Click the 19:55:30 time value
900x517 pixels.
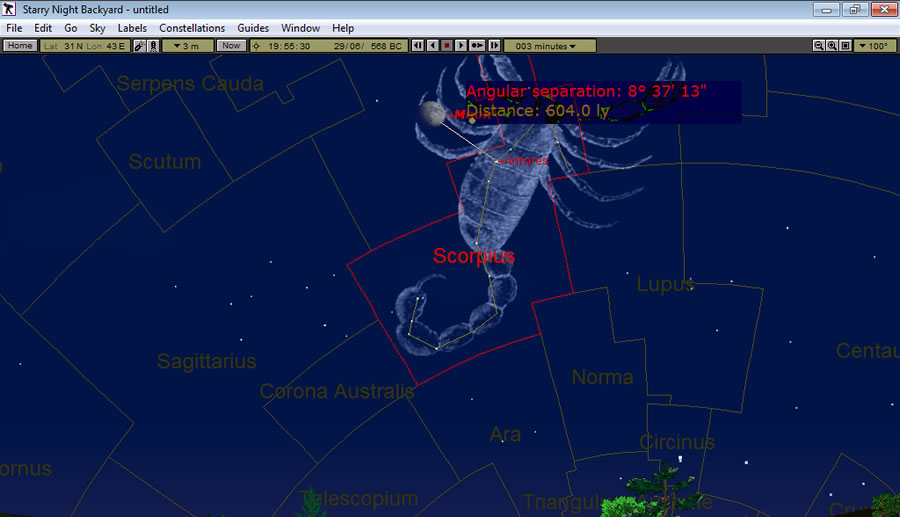tap(289, 46)
